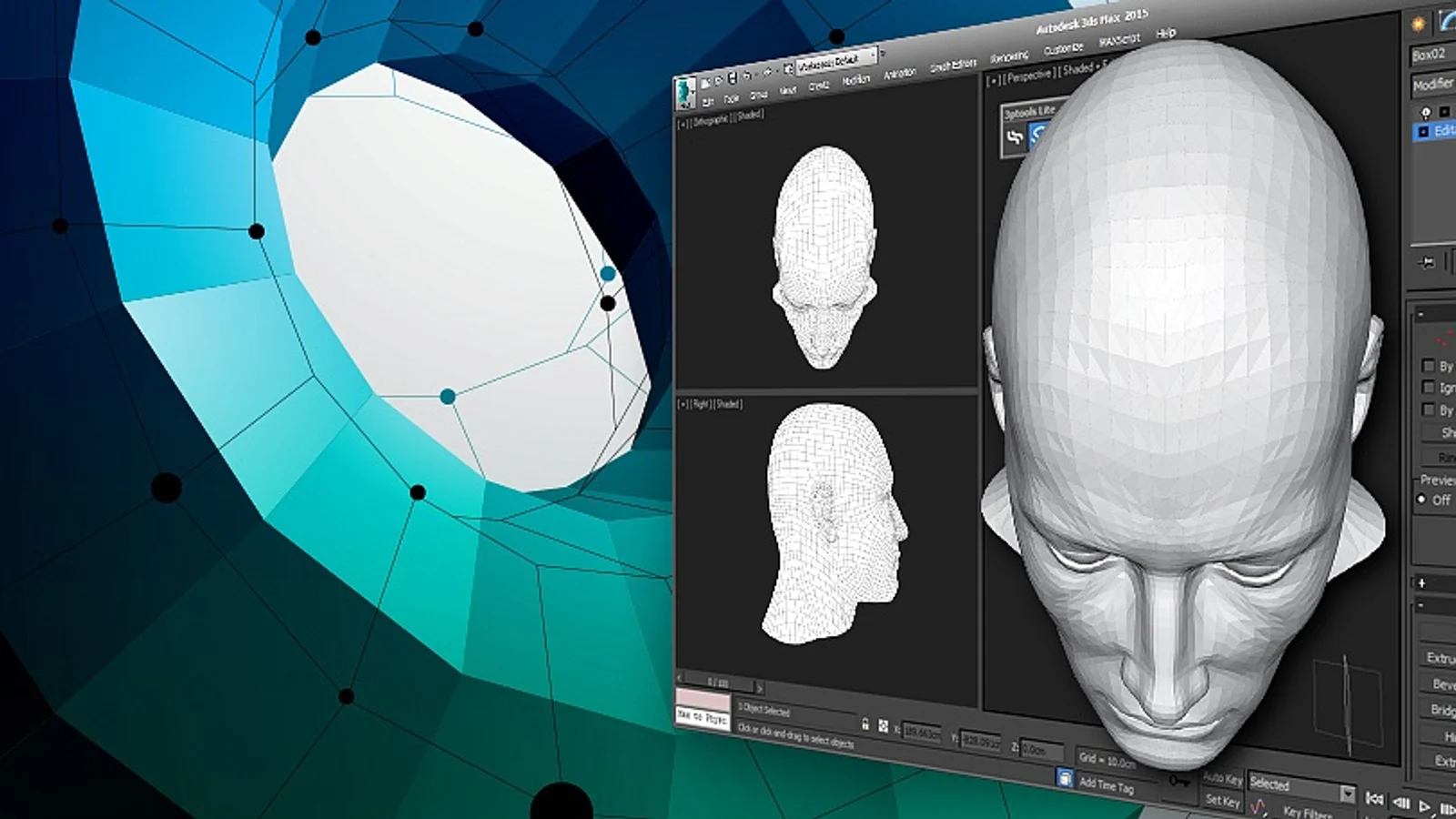
Task: Click the default tangent curve icon by Key Filters
Action: [x=1259, y=807]
